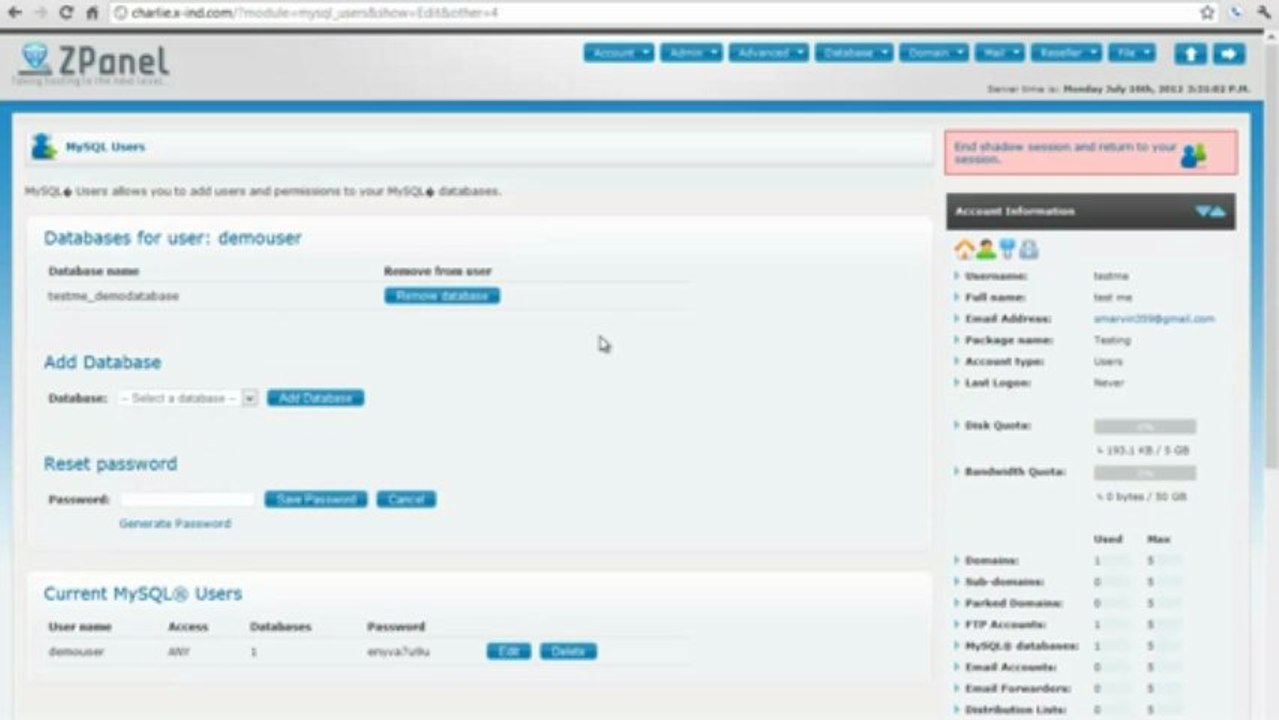Reload the page in browser
The image size is (1279, 720).
[x=67, y=13]
